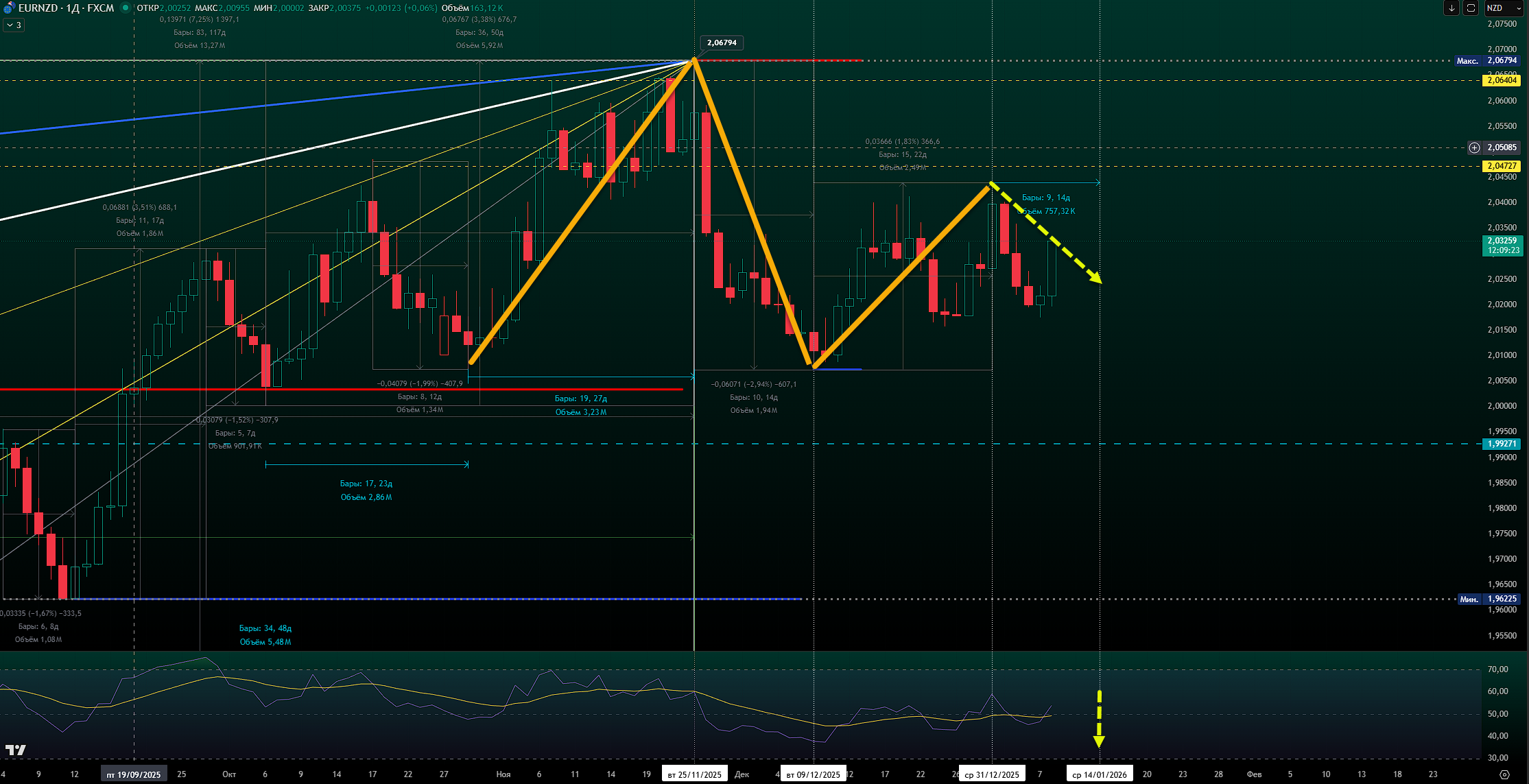This screenshot has width=1529, height=784.
Task: Click the EURNZD · 1Д · FXCM symbol title
Action: [x=66, y=8]
